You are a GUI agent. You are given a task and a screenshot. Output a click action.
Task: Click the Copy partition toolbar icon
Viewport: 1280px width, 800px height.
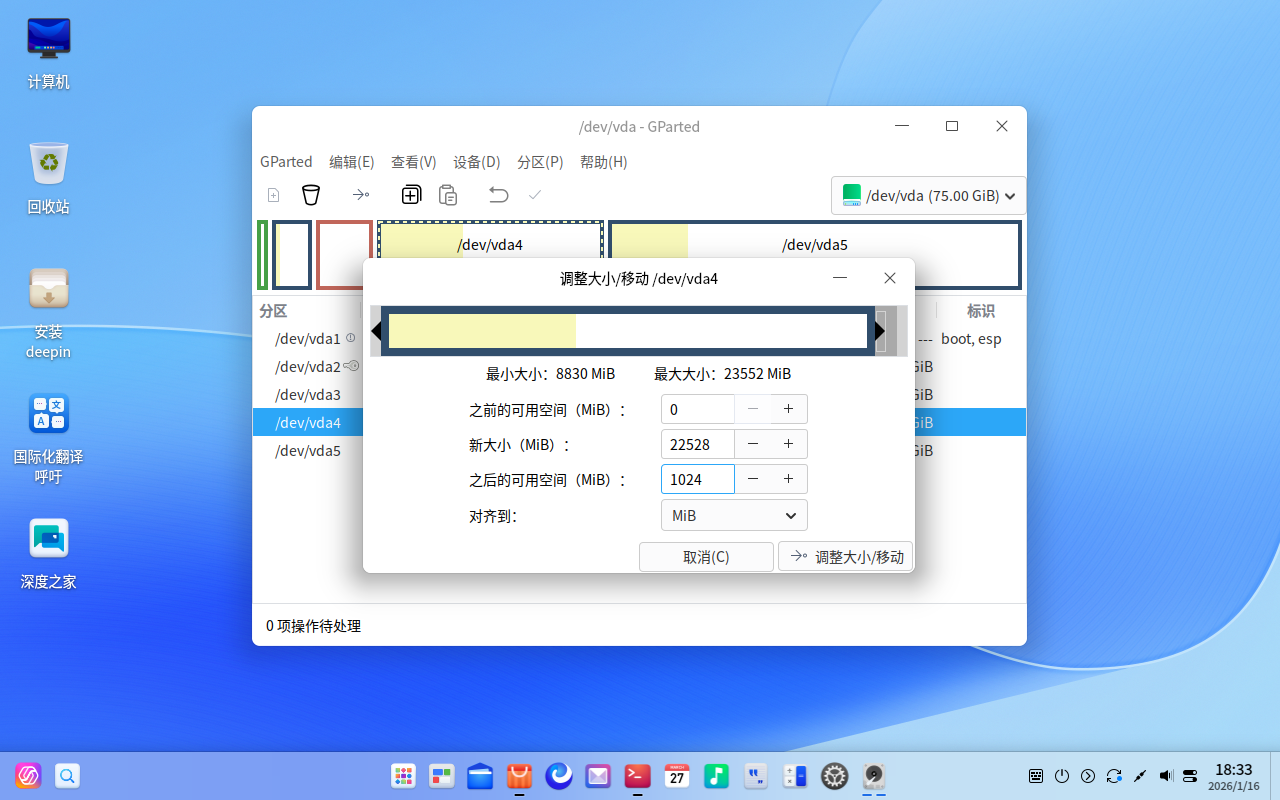pos(411,195)
